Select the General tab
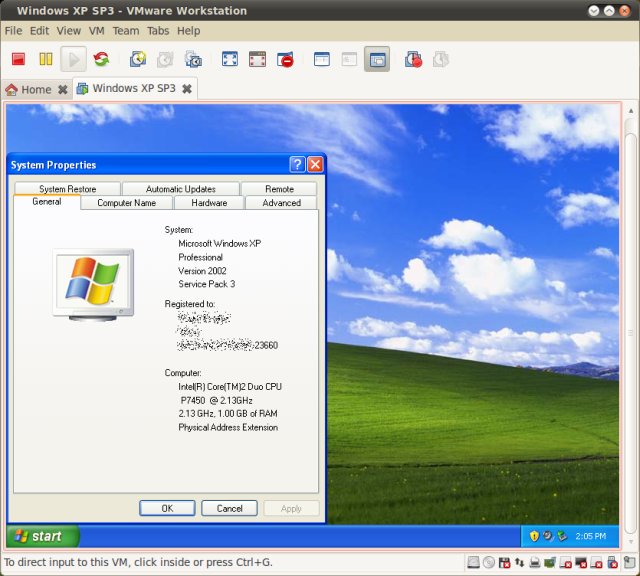This screenshot has width=640, height=576. pyautogui.click(x=47, y=202)
